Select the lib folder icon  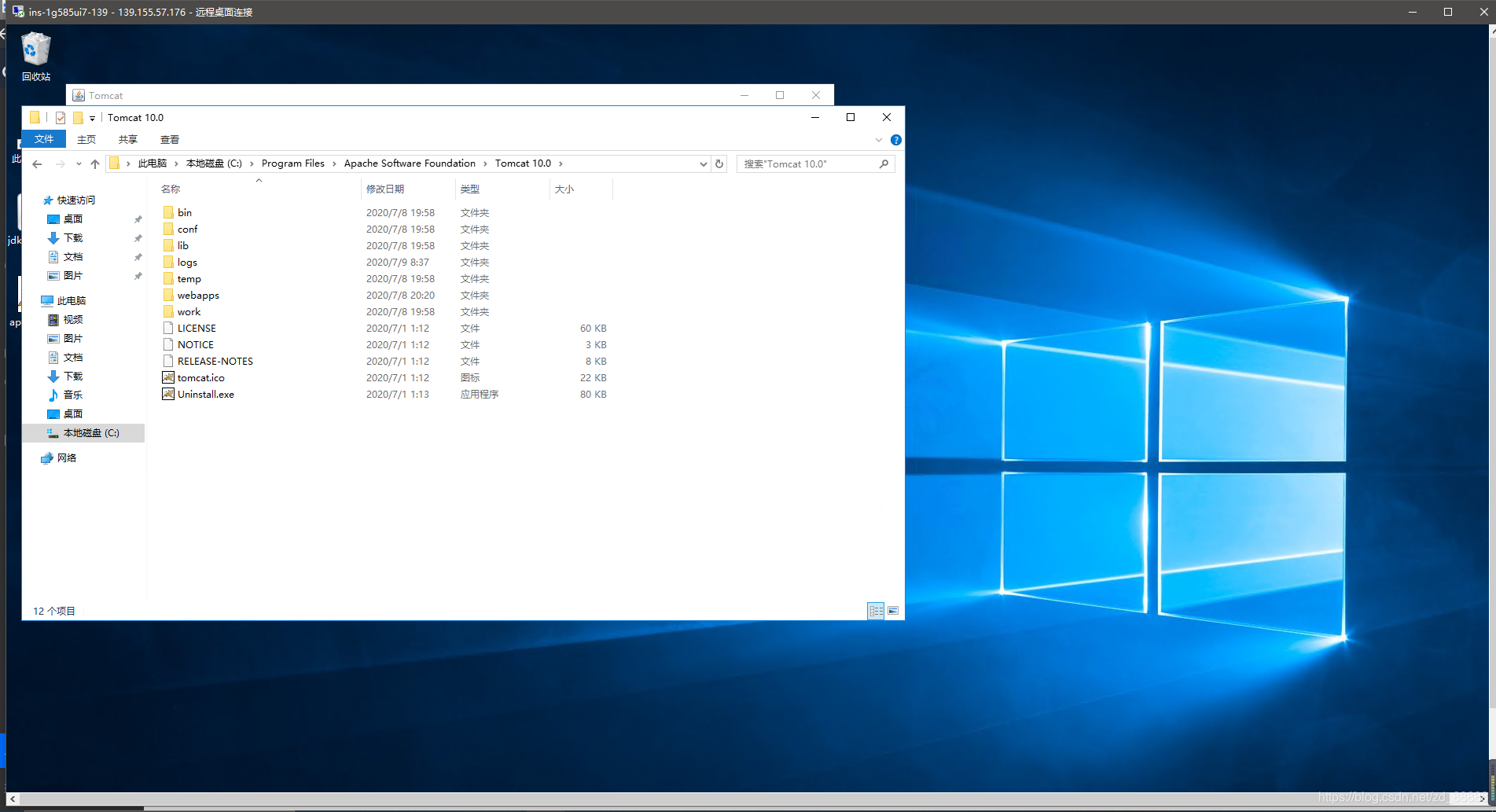pyautogui.click(x=168, y=245)
